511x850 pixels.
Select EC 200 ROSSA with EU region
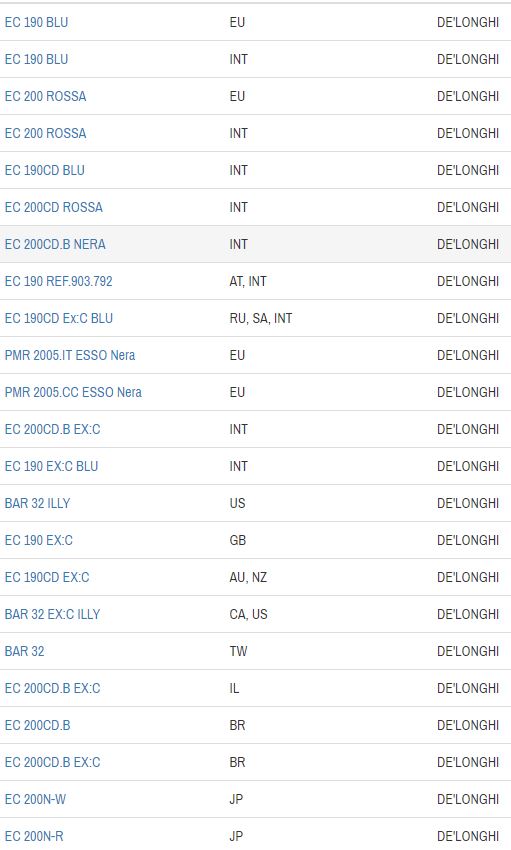point(46,96)
